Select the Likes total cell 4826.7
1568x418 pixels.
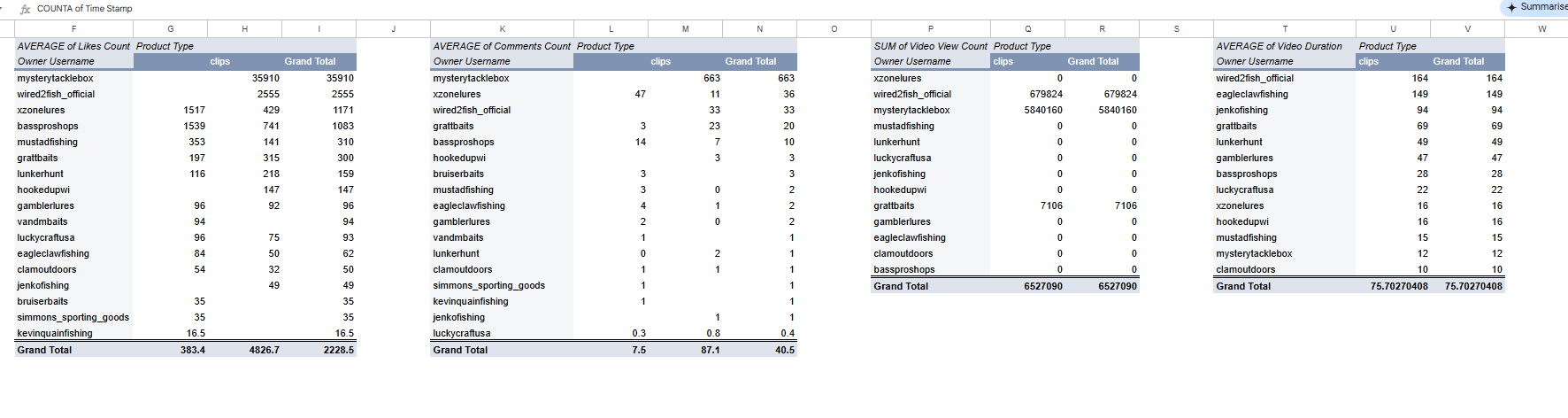[245, 350]
